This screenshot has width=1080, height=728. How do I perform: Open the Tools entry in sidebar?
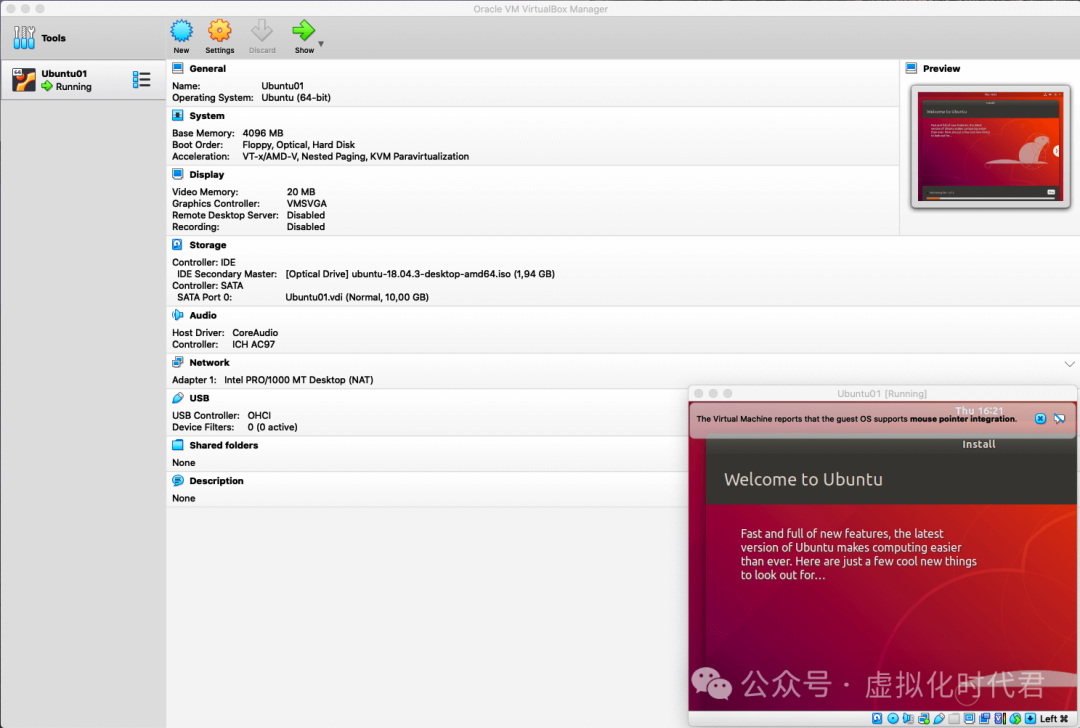[83, 38]
